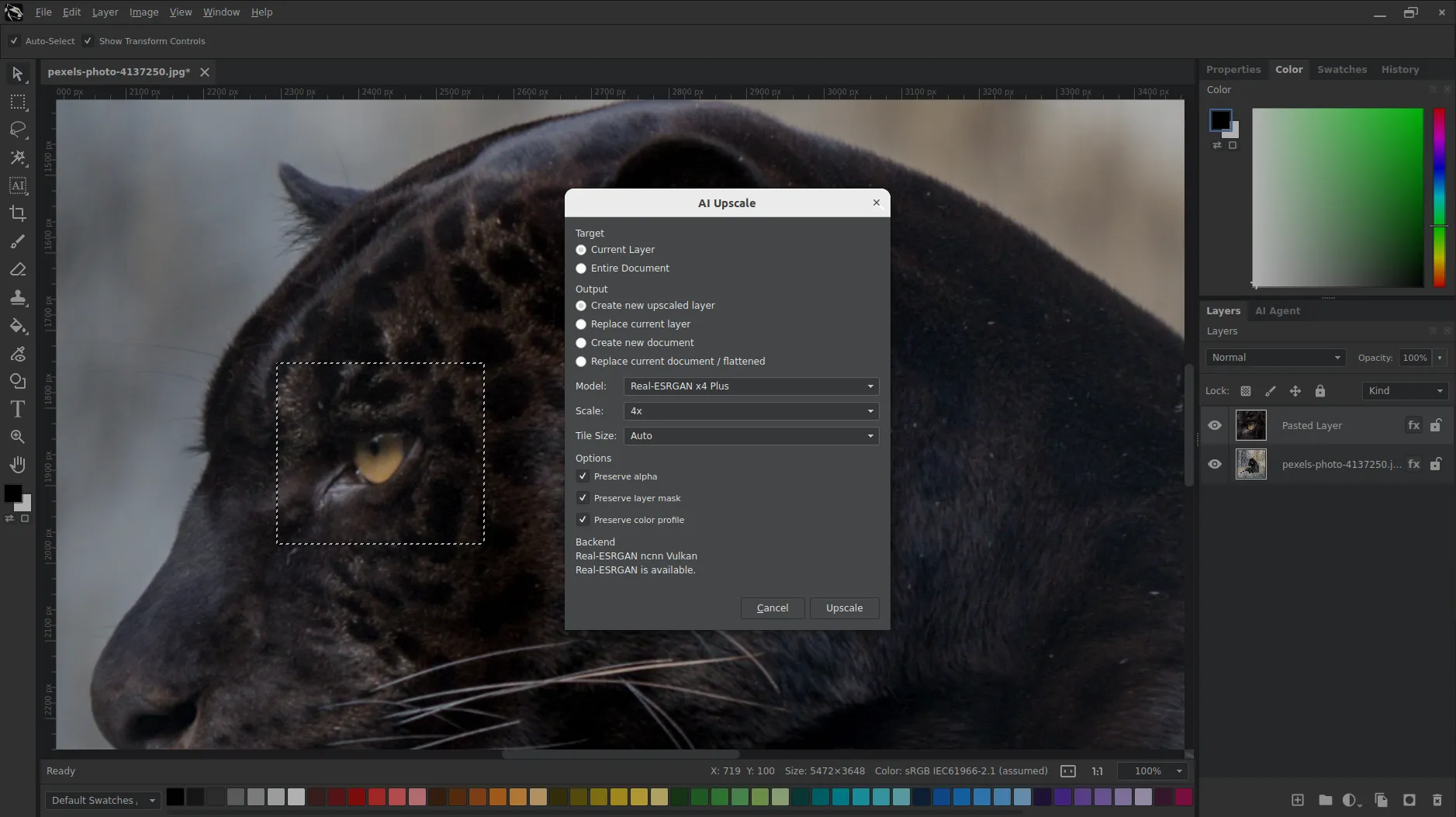Toggle Show Transform Controls checkbox
The width and height of the screenshot is (1456, 817).
88,41
